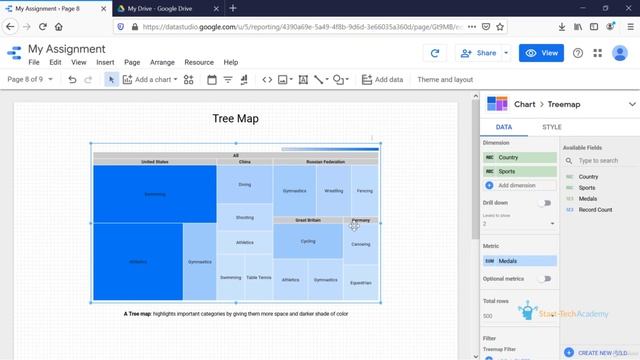Click the Tree Map title text
640x360 pixels.
click(236, 119)
